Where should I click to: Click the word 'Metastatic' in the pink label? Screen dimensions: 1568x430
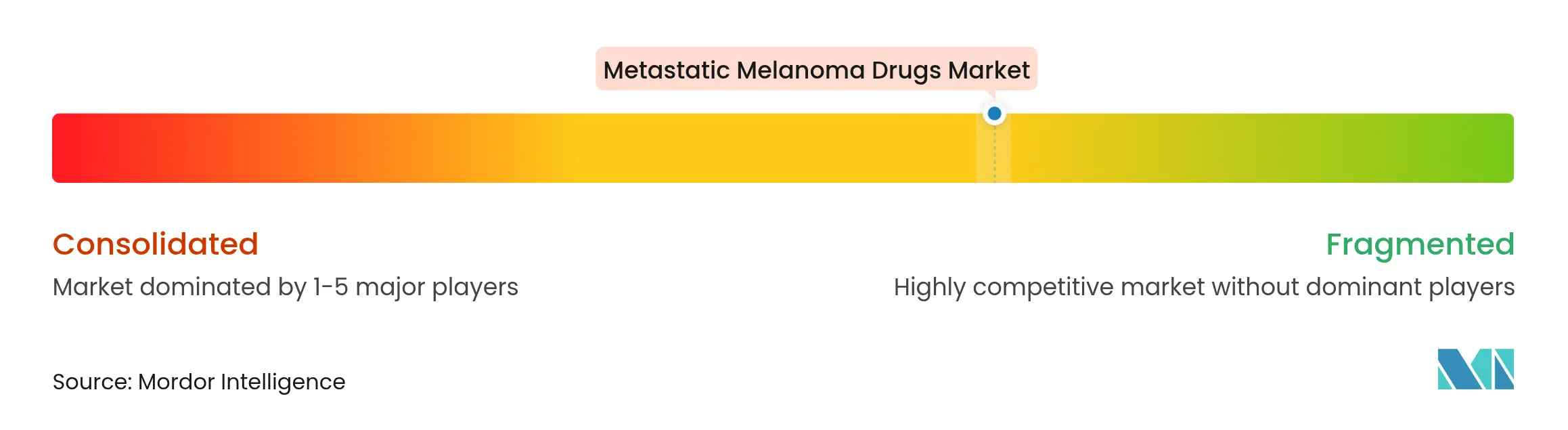(666, 70)
